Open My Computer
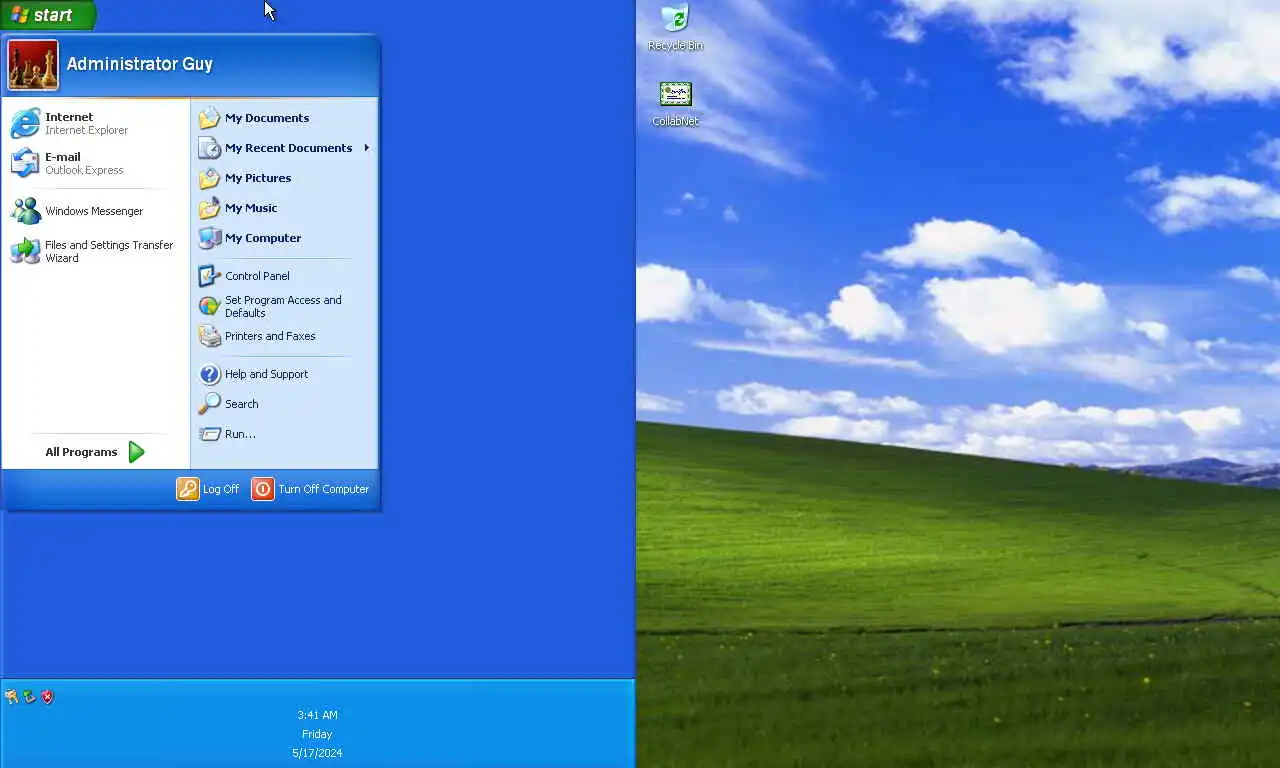Viewport: 1280px width, 768px height. pyautogui.click(x=286, y=238)
